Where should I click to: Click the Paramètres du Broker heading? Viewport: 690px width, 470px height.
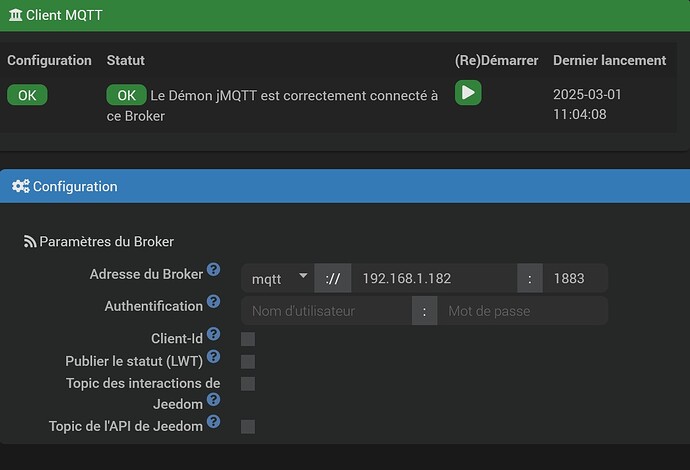tap(106, 242)
